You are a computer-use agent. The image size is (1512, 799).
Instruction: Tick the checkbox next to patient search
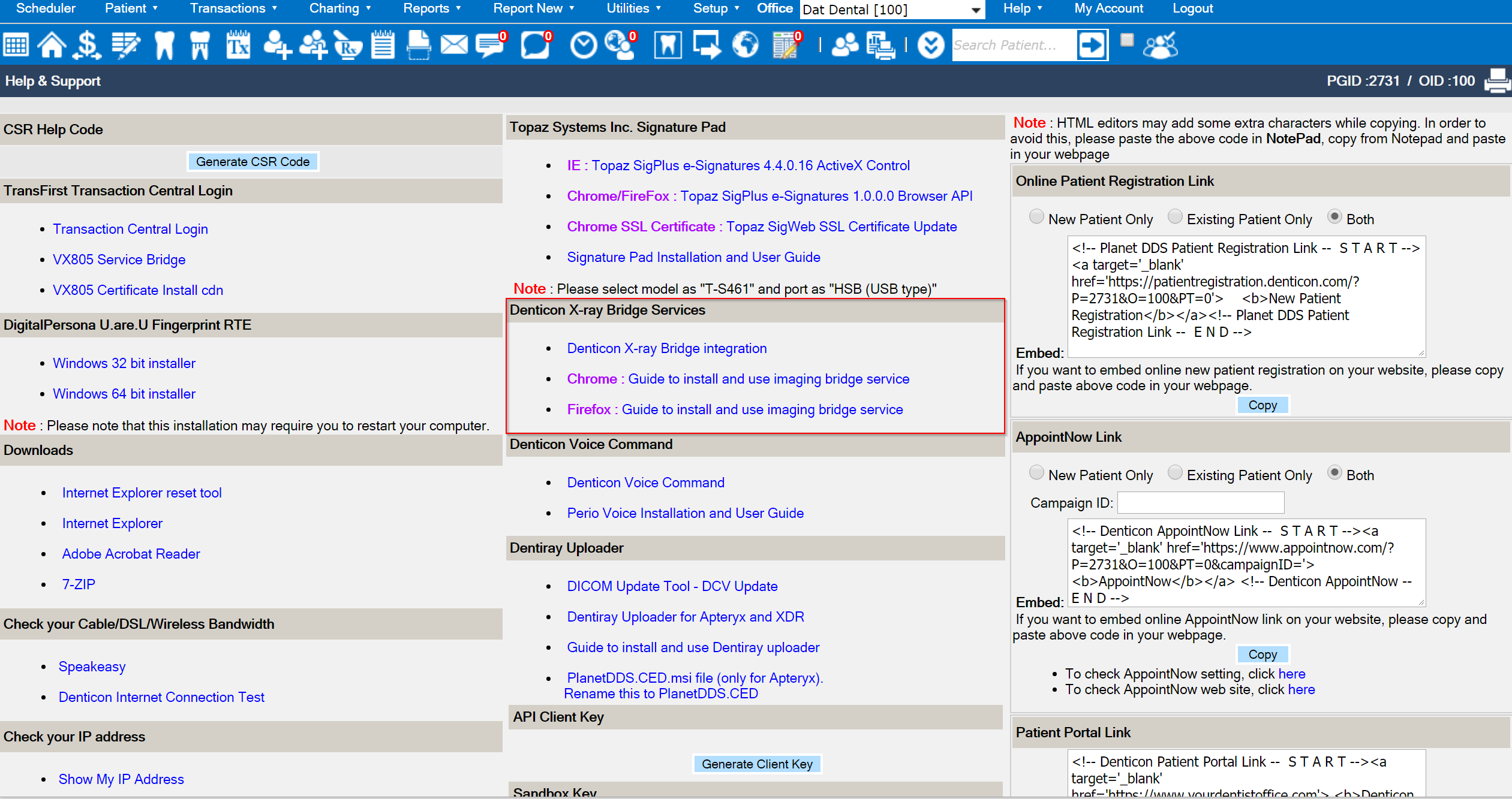[1127, 40]
